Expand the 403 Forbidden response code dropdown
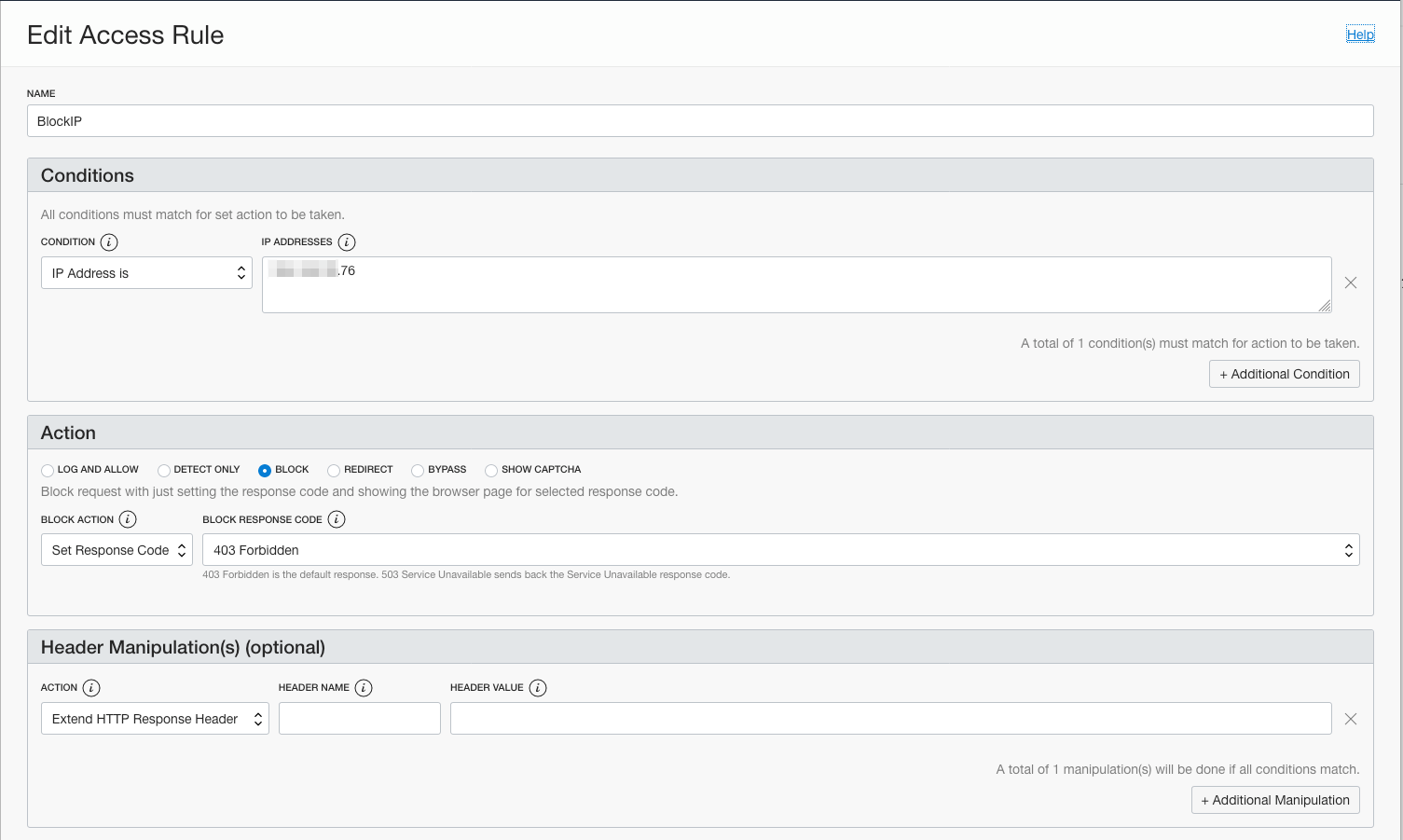This screenshot has height=840, width=1403. (x=780, y=550)
